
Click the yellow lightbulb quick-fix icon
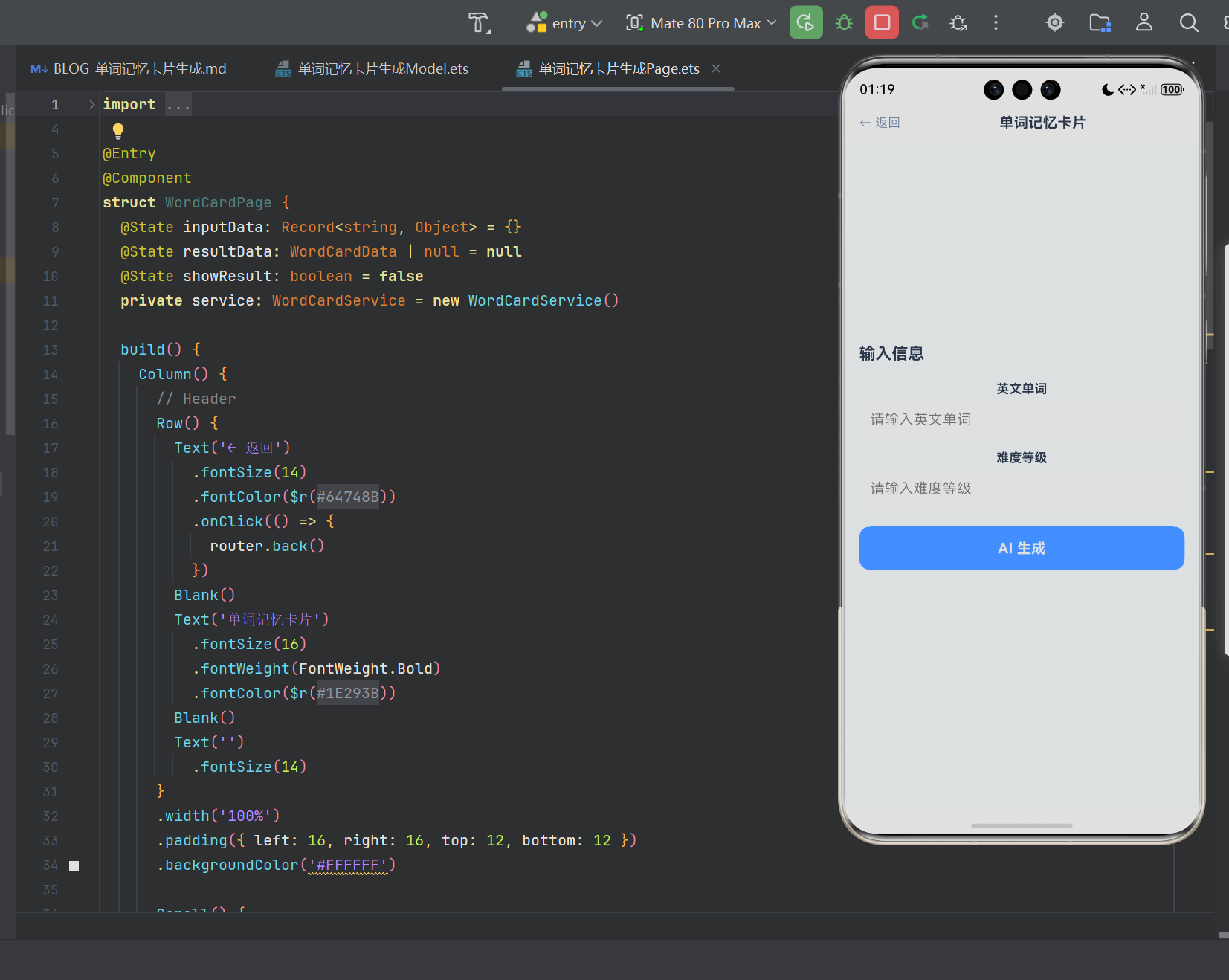coord(117,132)
